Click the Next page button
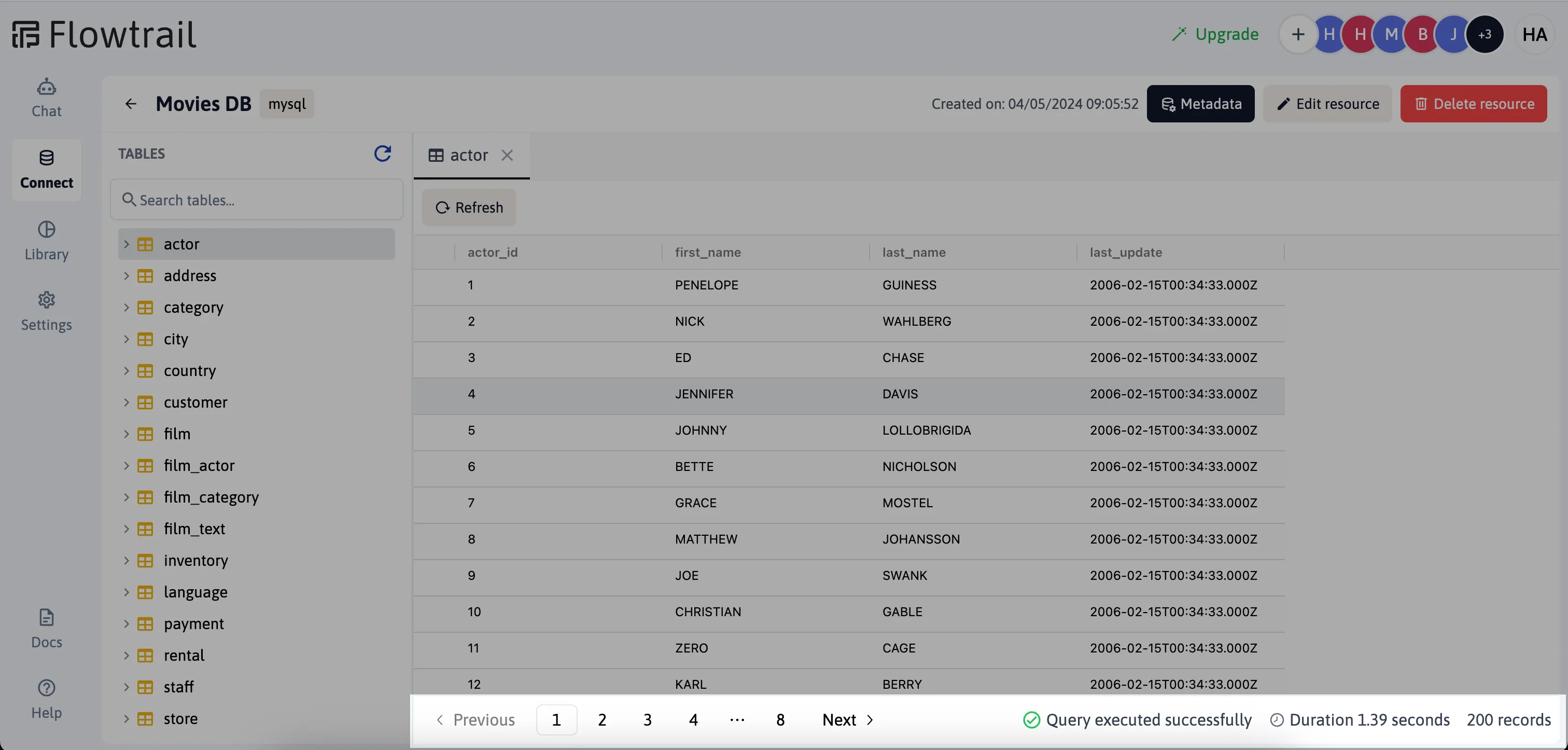This screenshot has width=1568, height=750. 848,719
